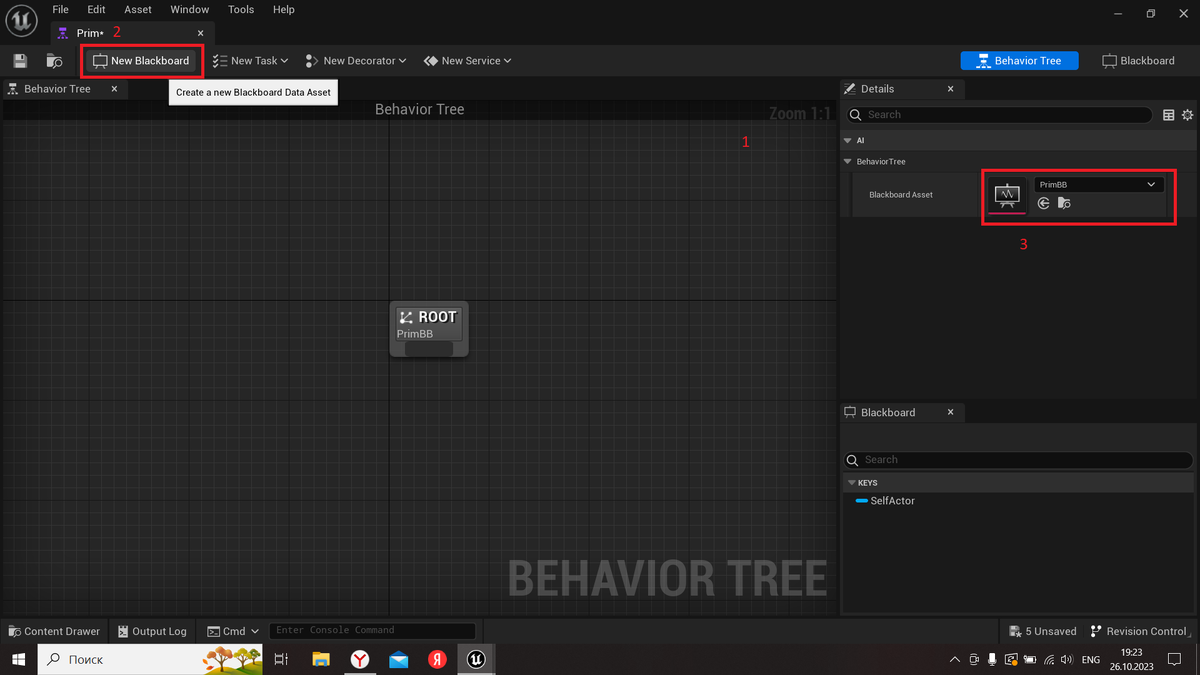Open the New Service dropdown
The image size is (1200, 675).
pos(467,61)
